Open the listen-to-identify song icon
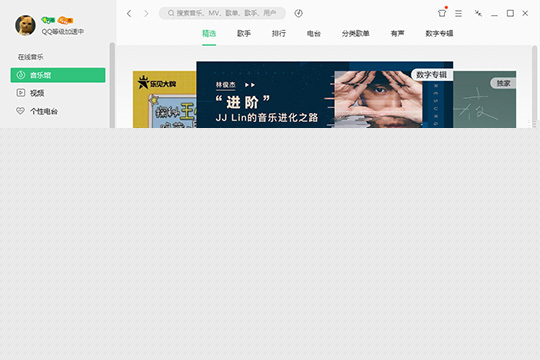Image resolution: width=540 pixels, height=360 pixels. pyautogui.click(x=299, y=13)
